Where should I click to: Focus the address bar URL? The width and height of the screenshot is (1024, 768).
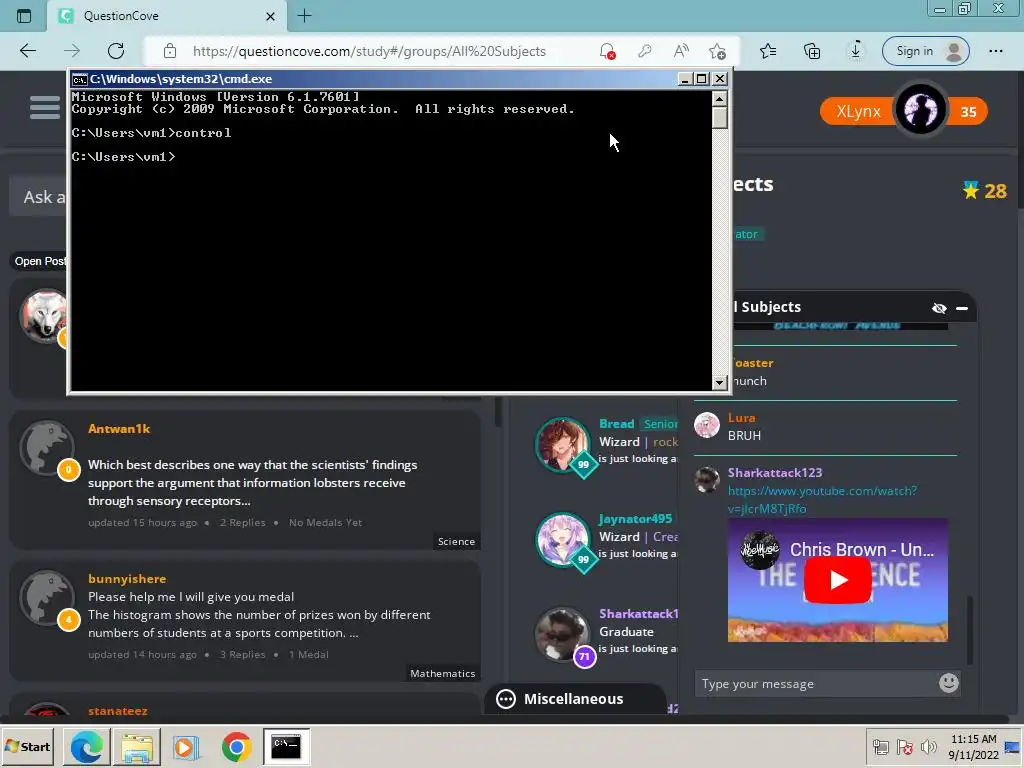369,51
